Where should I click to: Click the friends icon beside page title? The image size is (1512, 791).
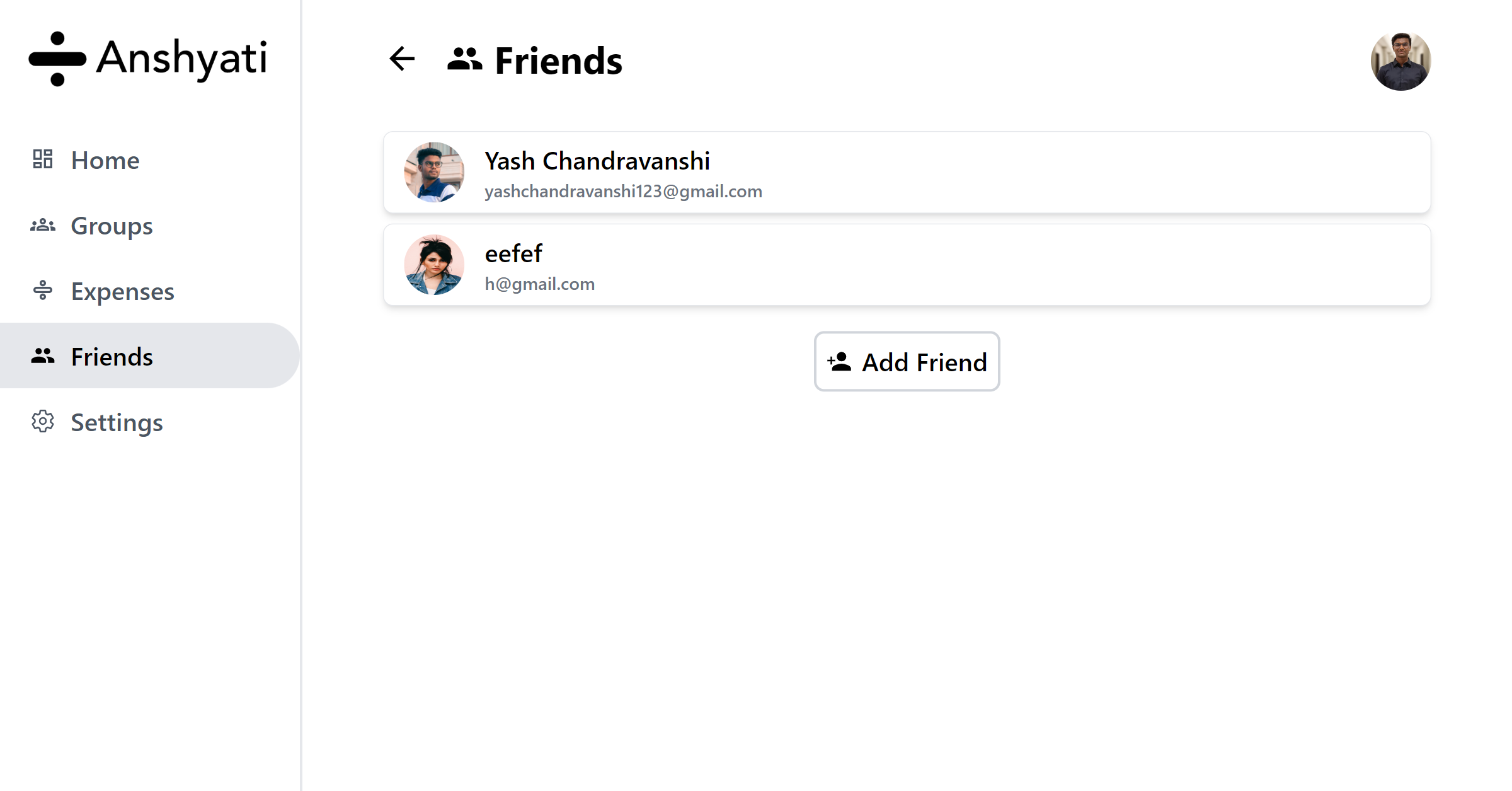coord(465,59)
